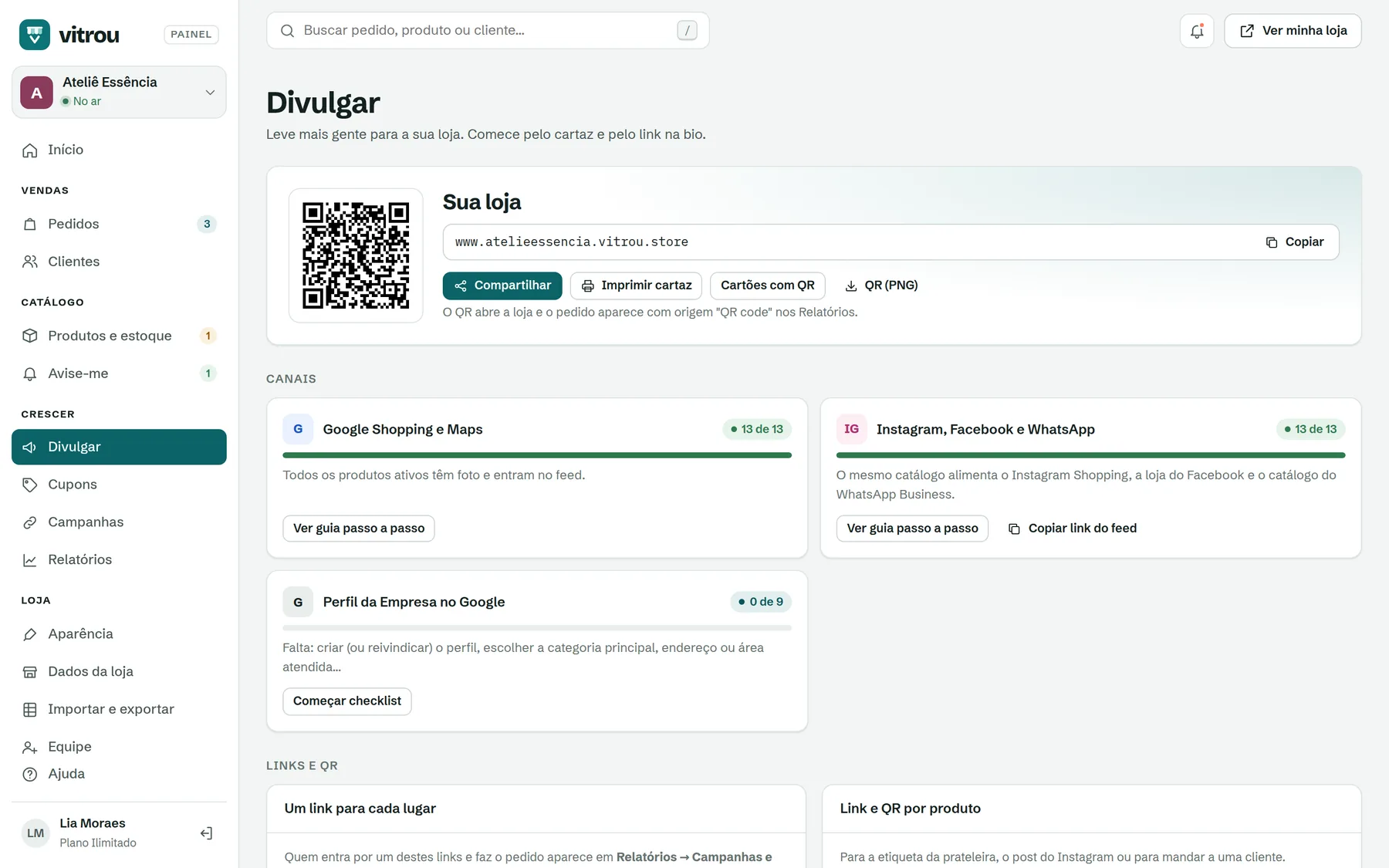The width and height of the screenshot is (1389, 868).
Task: Click the search magnifier icon
Action: [x=287, y=31]
